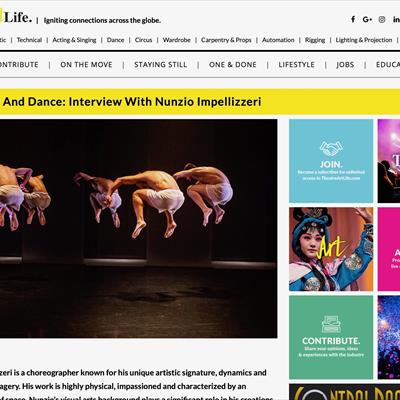
Task: Open the Wardrobe category link
Action: 177,40
